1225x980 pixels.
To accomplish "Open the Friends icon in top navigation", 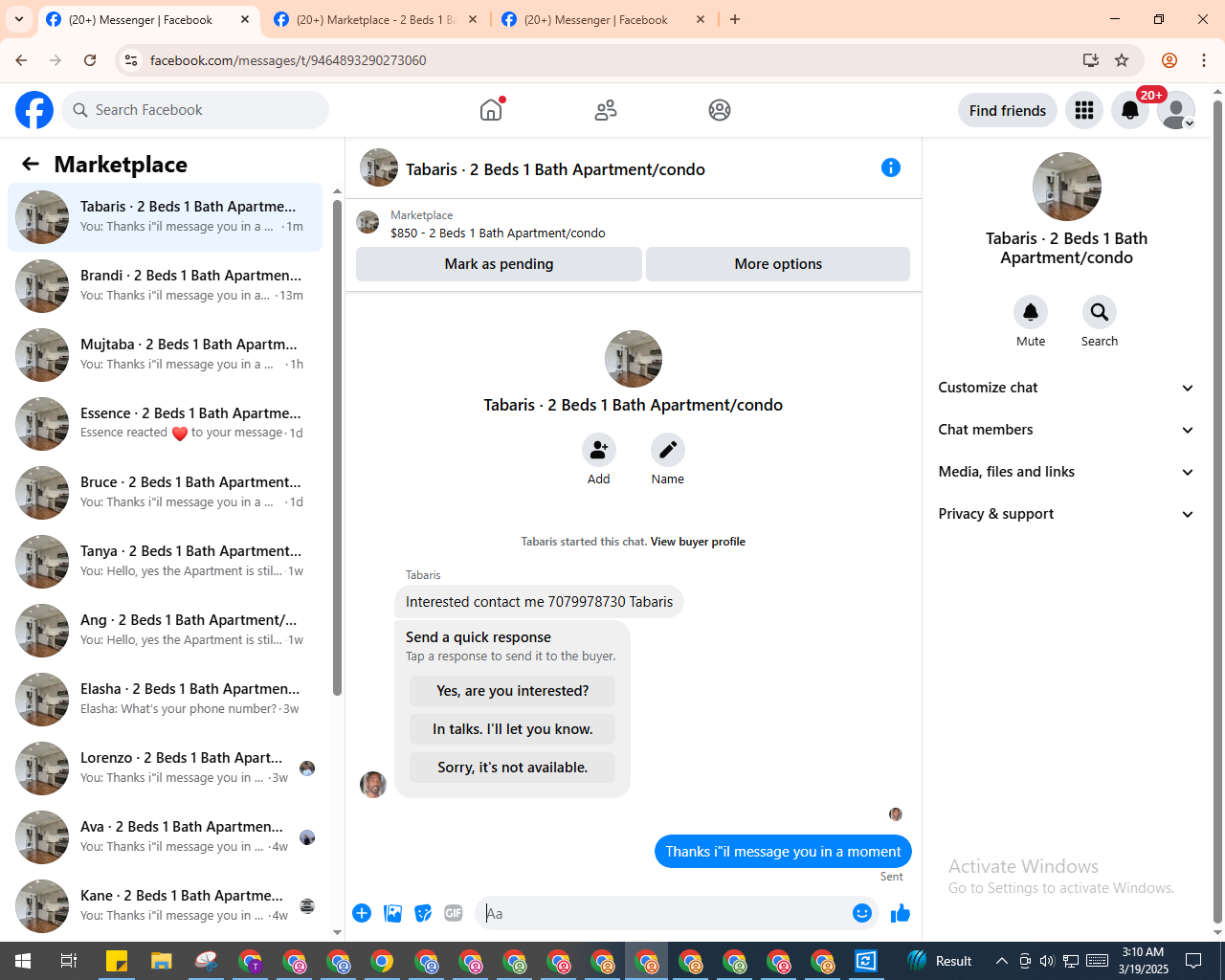I will 606,110.
